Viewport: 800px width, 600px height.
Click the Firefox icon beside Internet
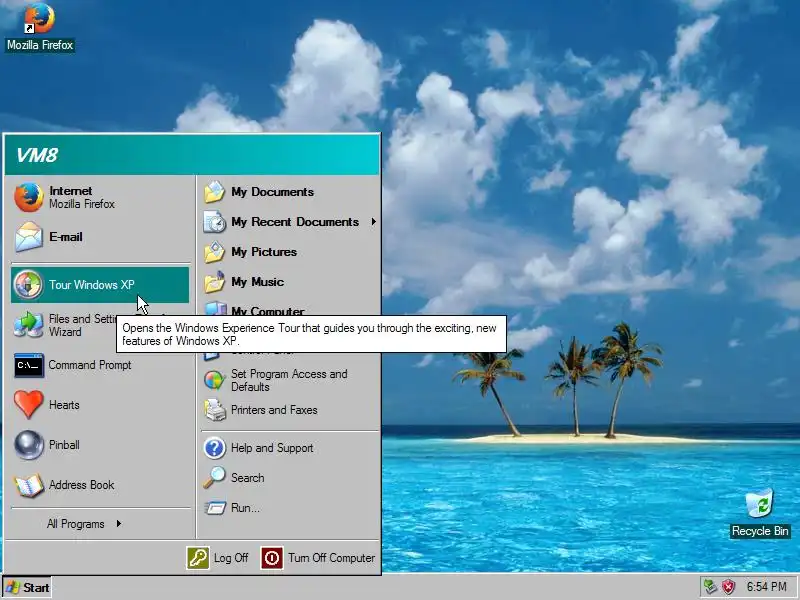pos(28,197)
